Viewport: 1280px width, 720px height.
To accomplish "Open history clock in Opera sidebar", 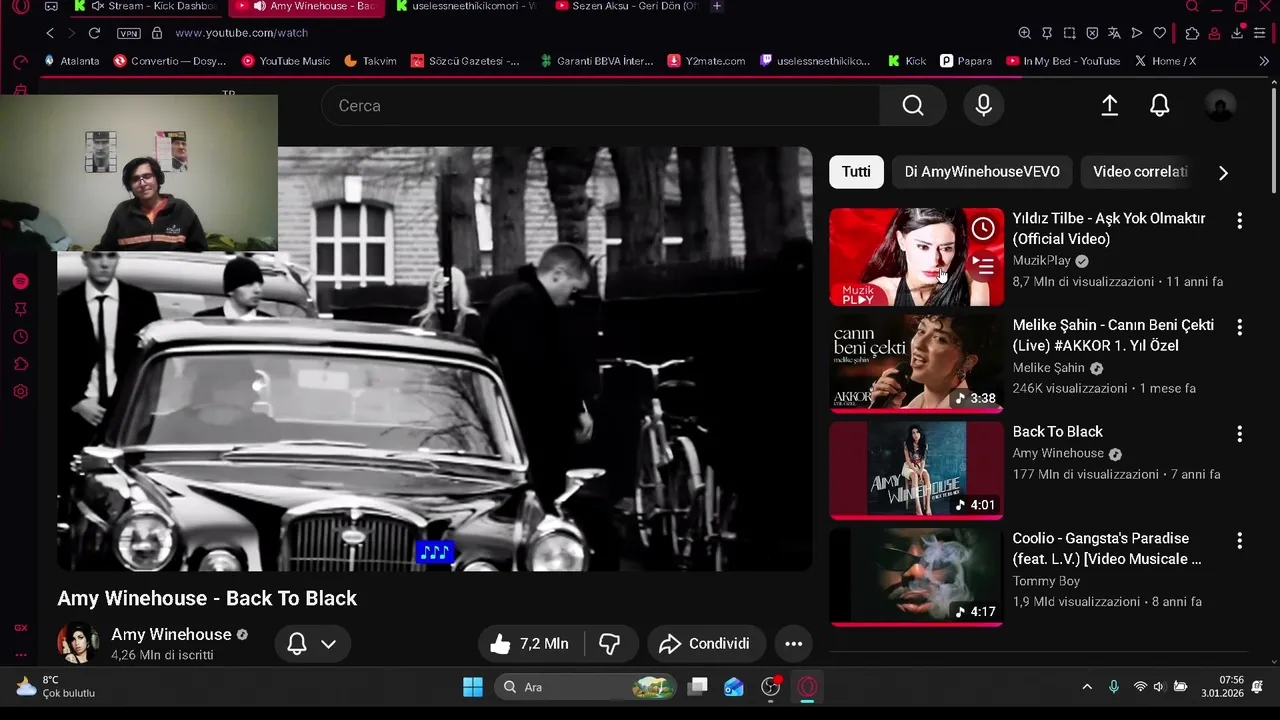I will 20,337.
